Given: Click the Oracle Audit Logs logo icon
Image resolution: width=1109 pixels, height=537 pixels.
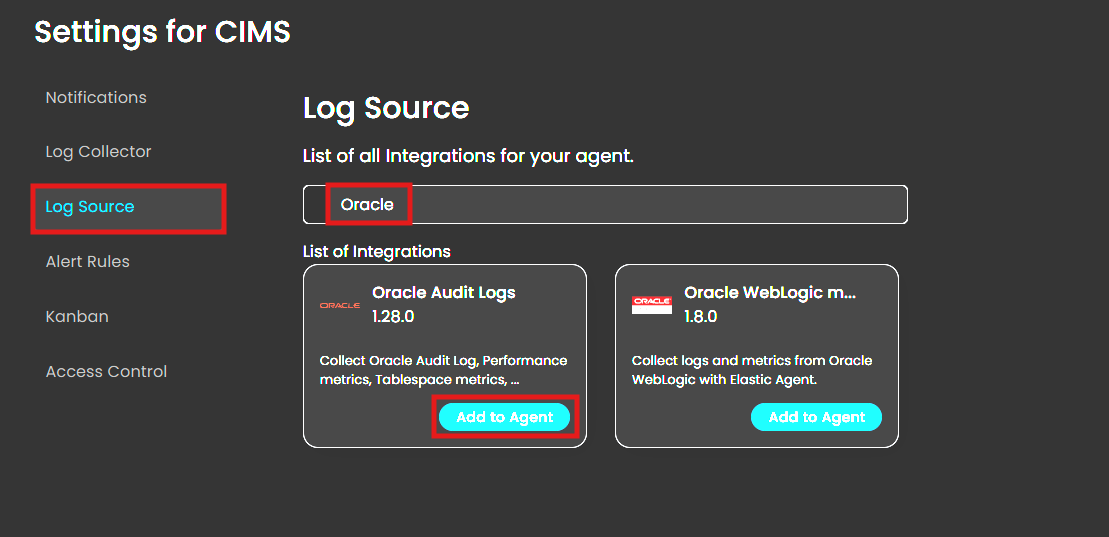Looking at the screenshot, I should click(339, 306).
